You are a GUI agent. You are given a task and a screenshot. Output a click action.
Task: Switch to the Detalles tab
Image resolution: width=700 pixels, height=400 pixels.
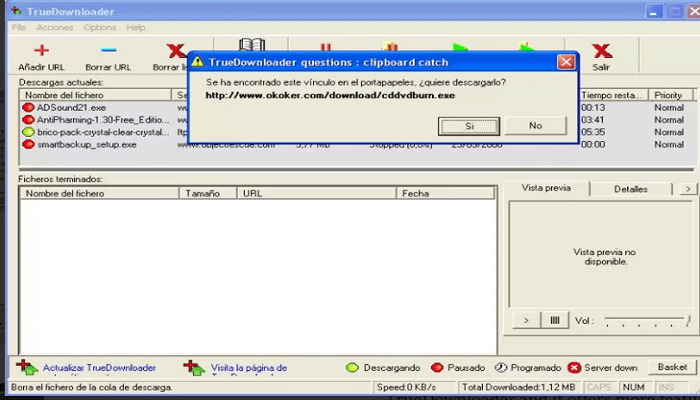tap(631, 189)
